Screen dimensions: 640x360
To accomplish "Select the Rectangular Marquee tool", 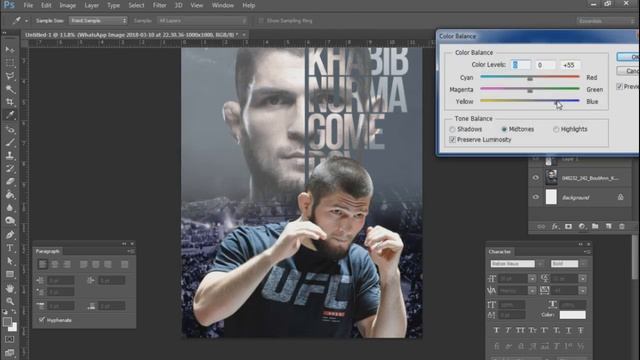I will pos(10,62).
